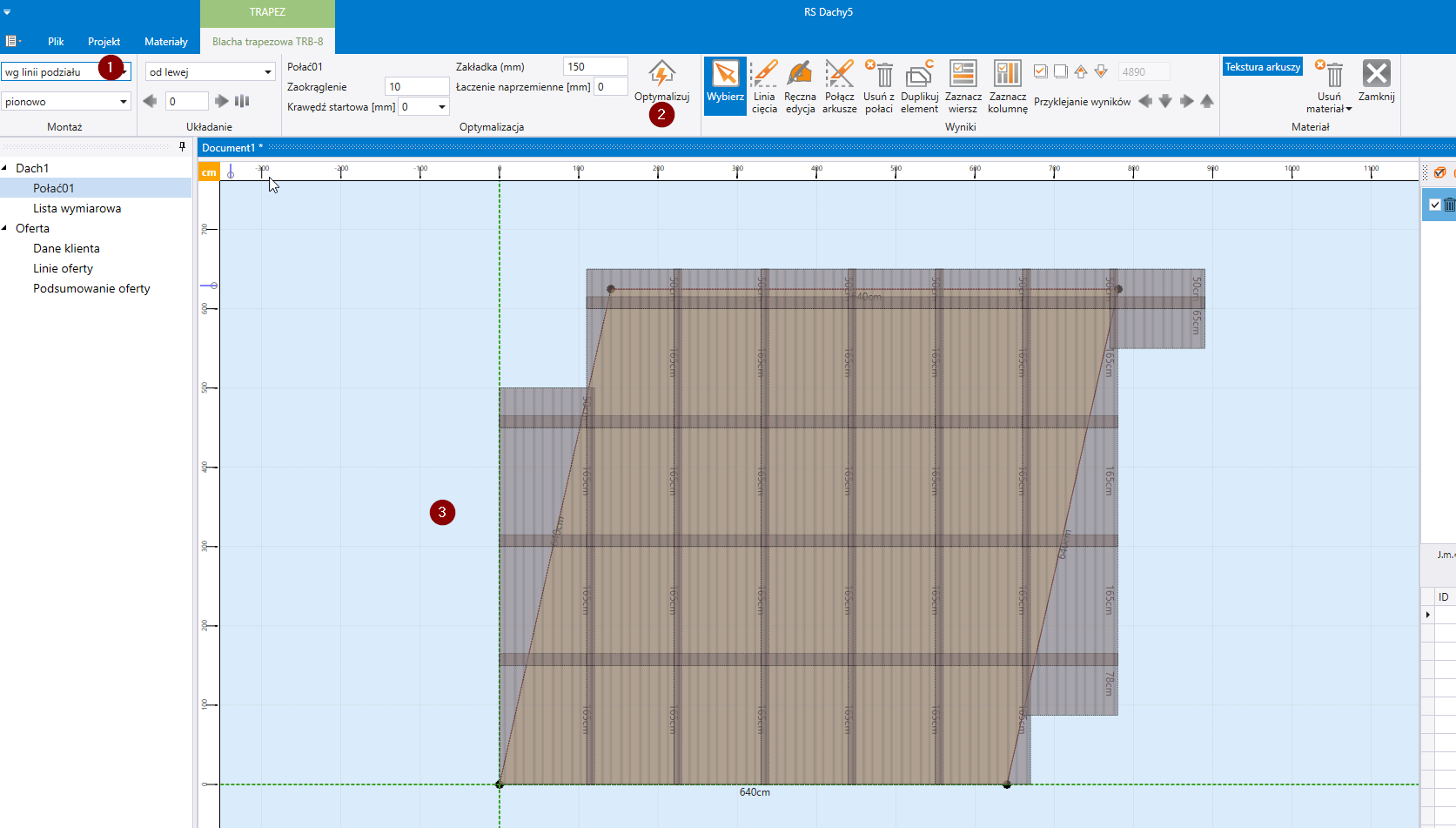
Task: Click the Tekstura arkuszy button
Action: pyautogui.click(x=1262, y=67)
